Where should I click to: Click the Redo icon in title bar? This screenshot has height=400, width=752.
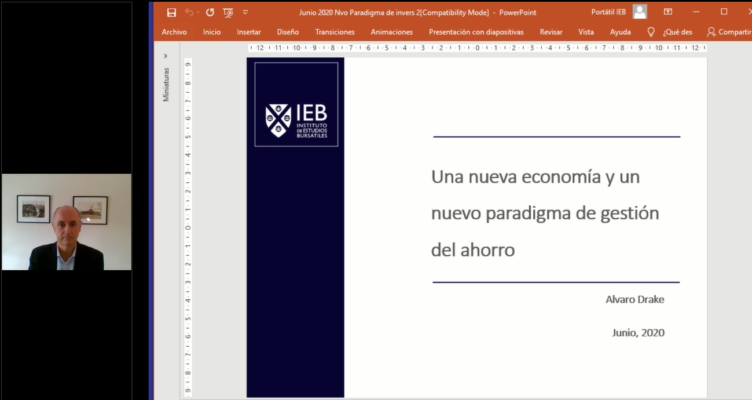point(209,12)
